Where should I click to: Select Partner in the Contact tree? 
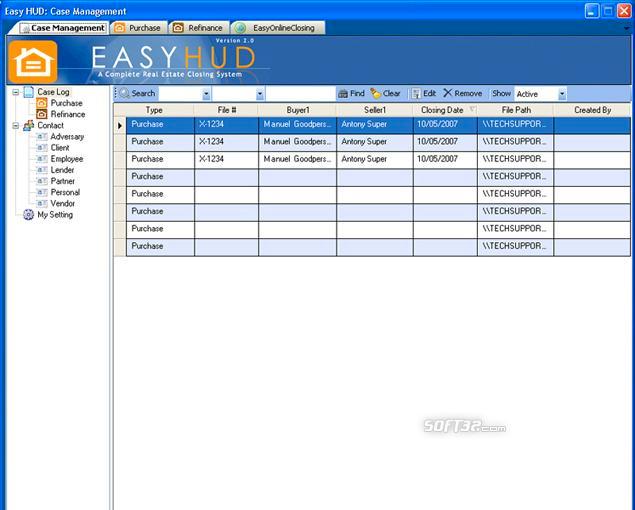click(x=62, y=181)
